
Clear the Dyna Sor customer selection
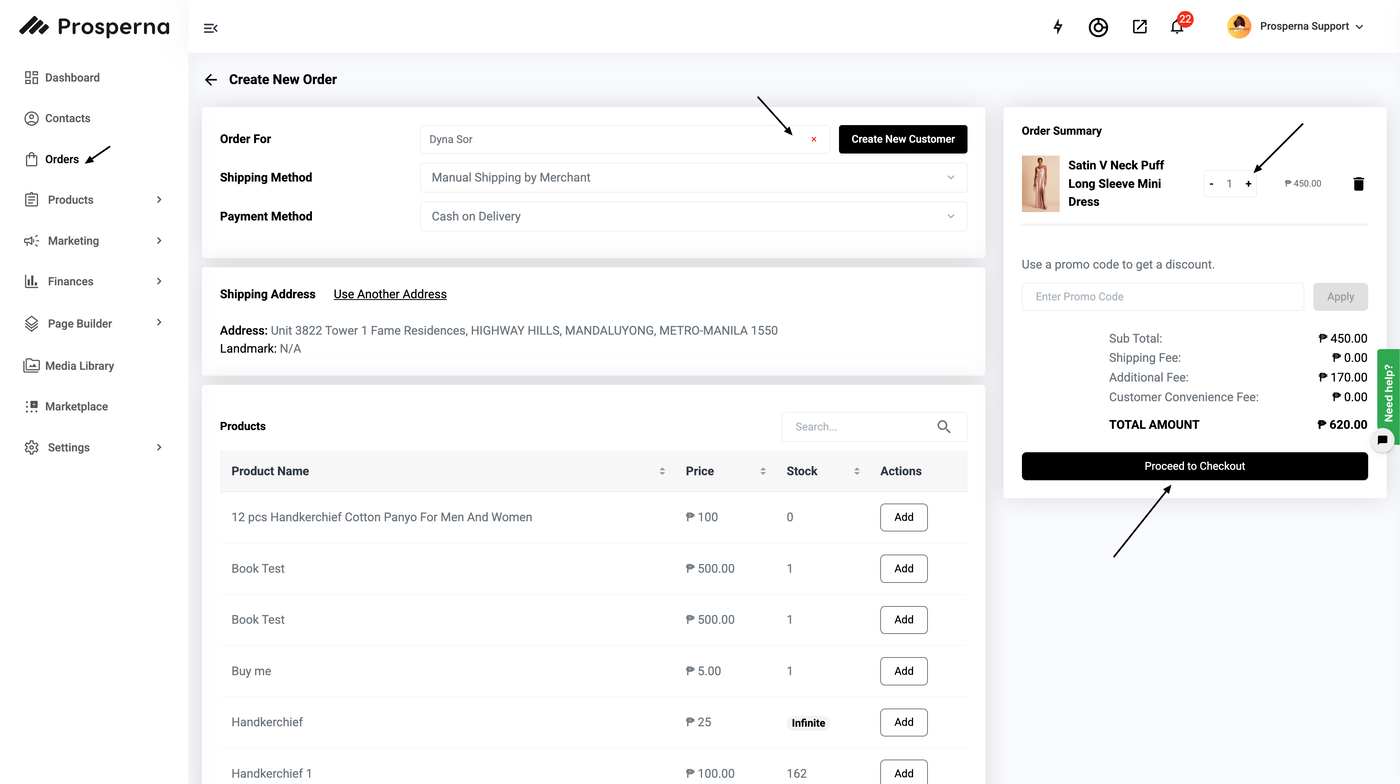pos(814,140)
